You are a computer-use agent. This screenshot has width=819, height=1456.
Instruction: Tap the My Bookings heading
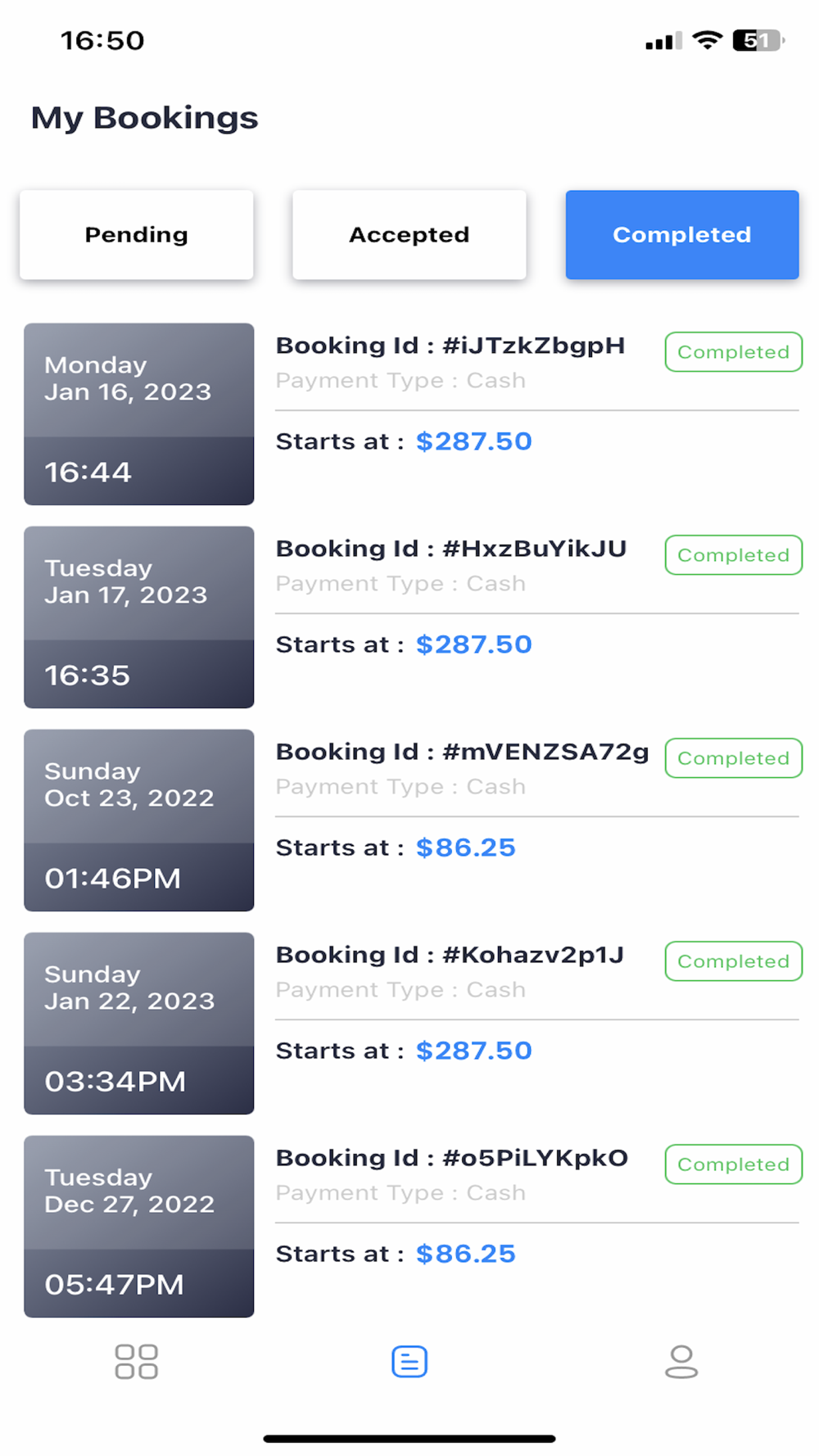click(x=145, y=118)
